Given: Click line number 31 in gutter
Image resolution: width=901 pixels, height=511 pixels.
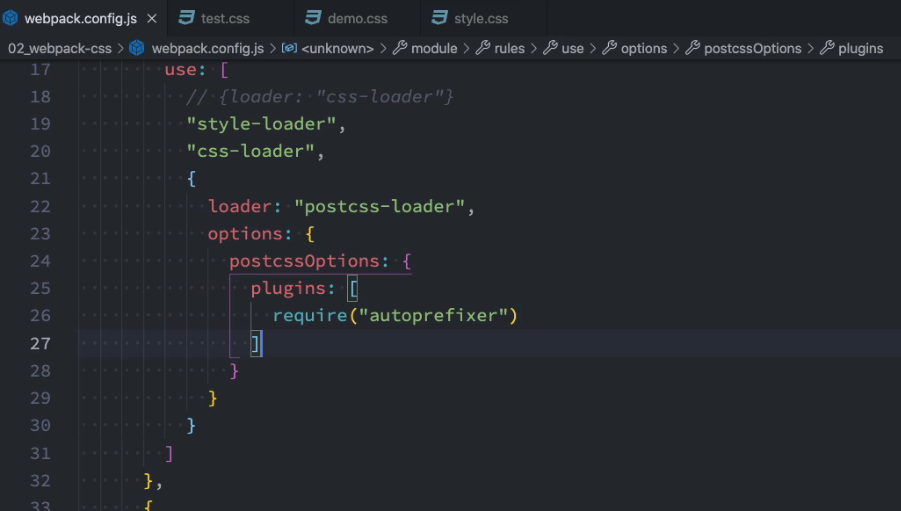Looking at the screenshot, I should point(40,453).
